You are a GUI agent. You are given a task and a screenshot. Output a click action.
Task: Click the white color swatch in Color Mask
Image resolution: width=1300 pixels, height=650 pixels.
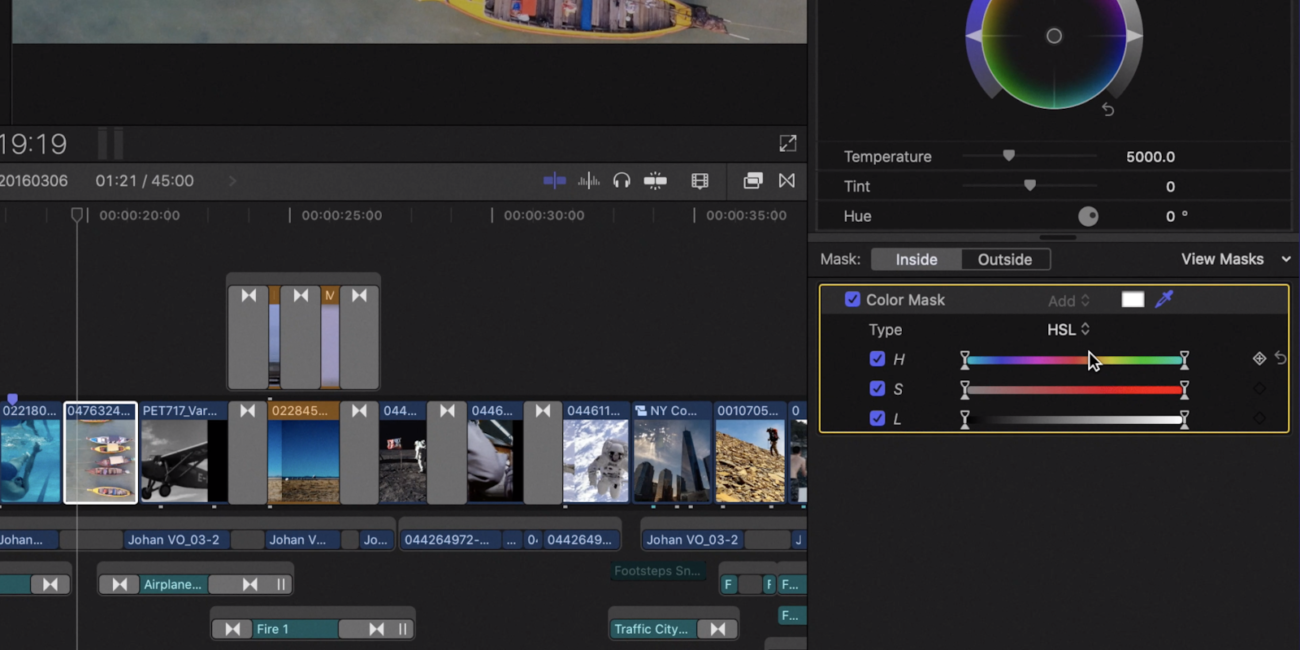point(1132,298)
